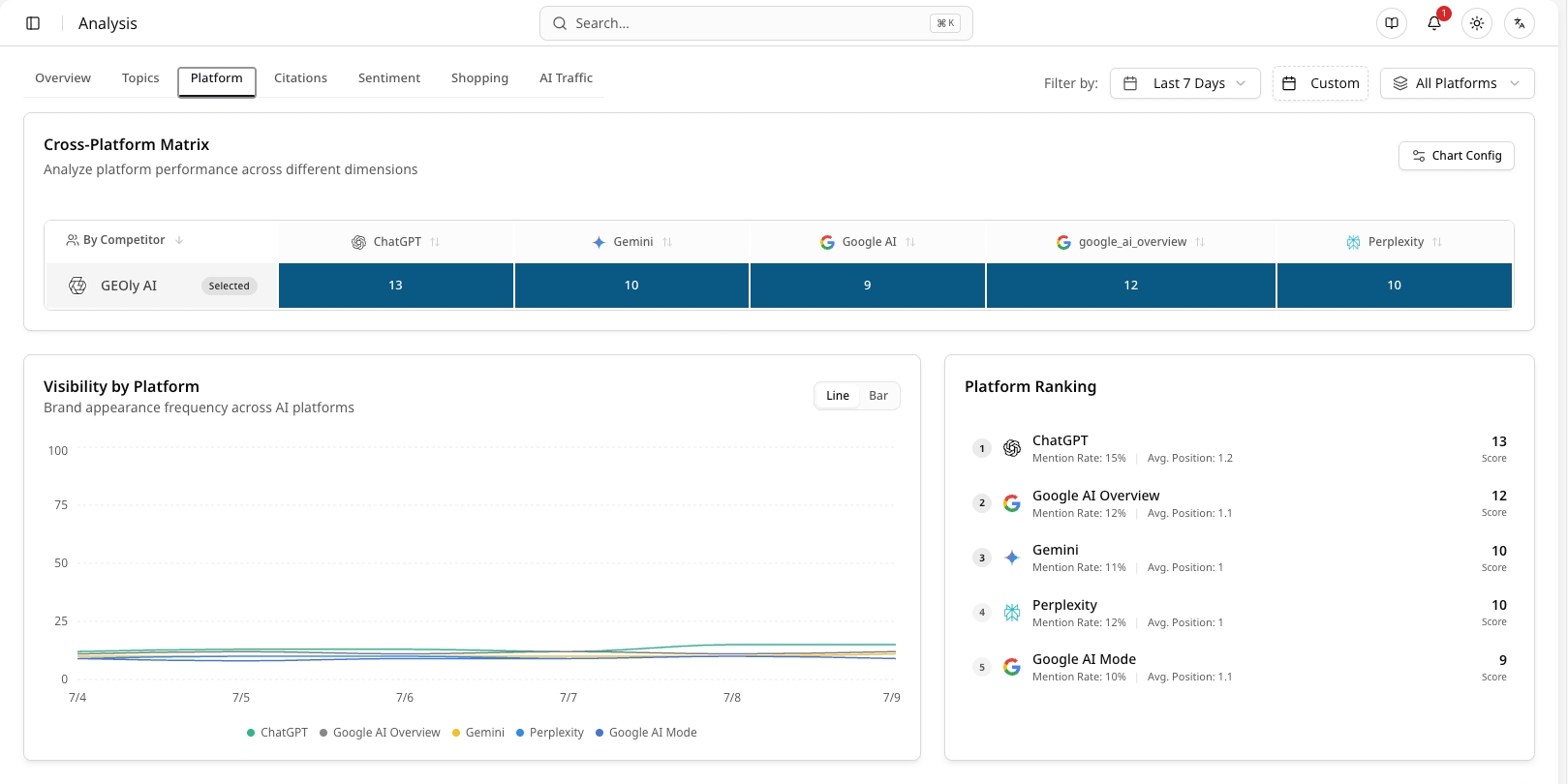Toggle ChatGPT series in chart legend

(x=277, y=733)
